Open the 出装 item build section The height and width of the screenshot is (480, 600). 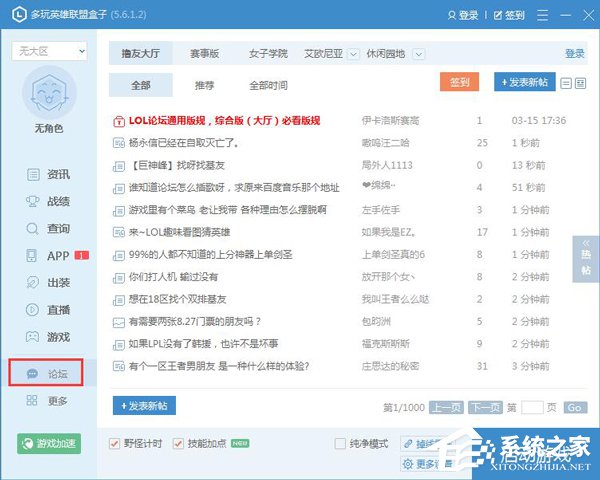tap(48, 283)
